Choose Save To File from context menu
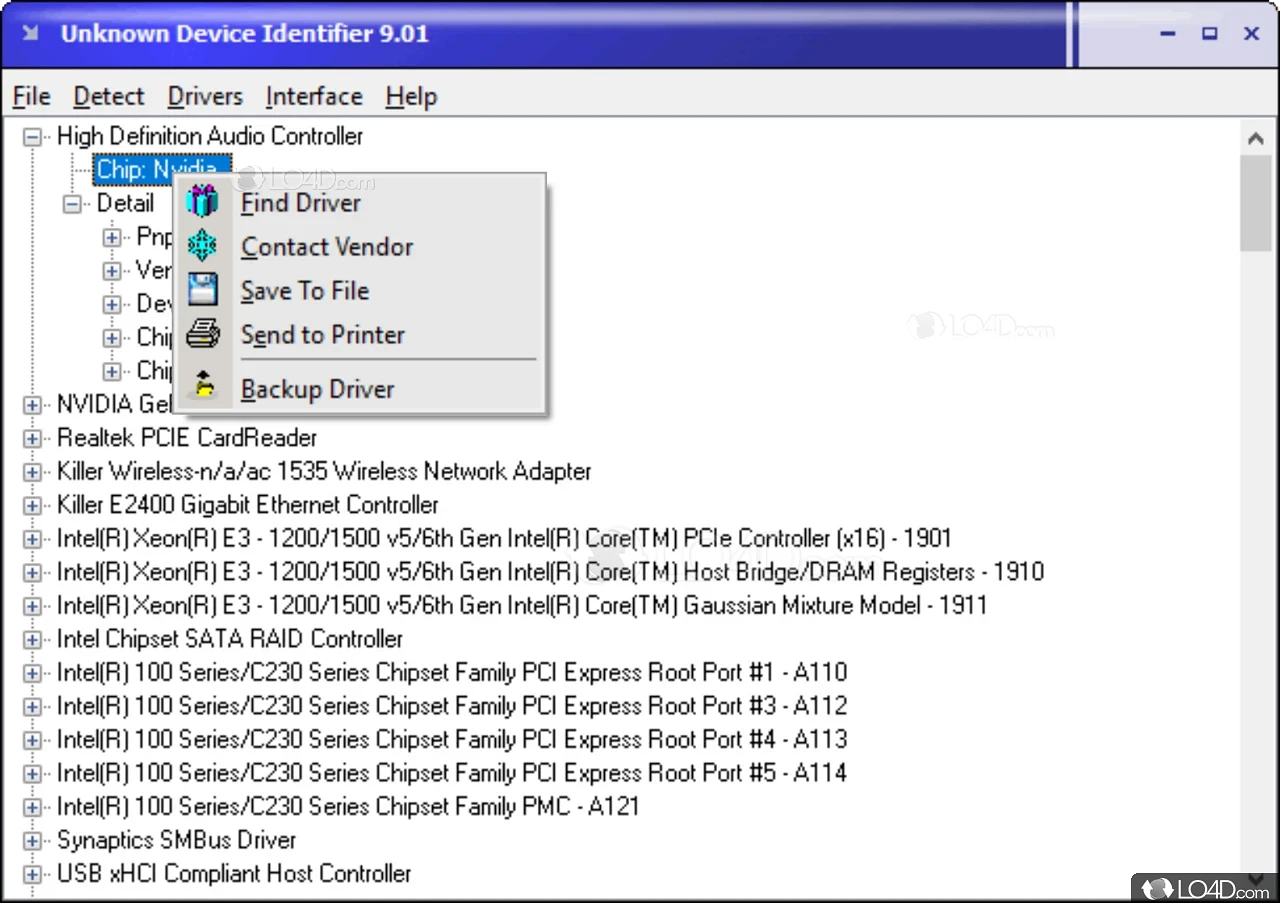This screenshot has height=903, width=1280. tap(360, 290)
